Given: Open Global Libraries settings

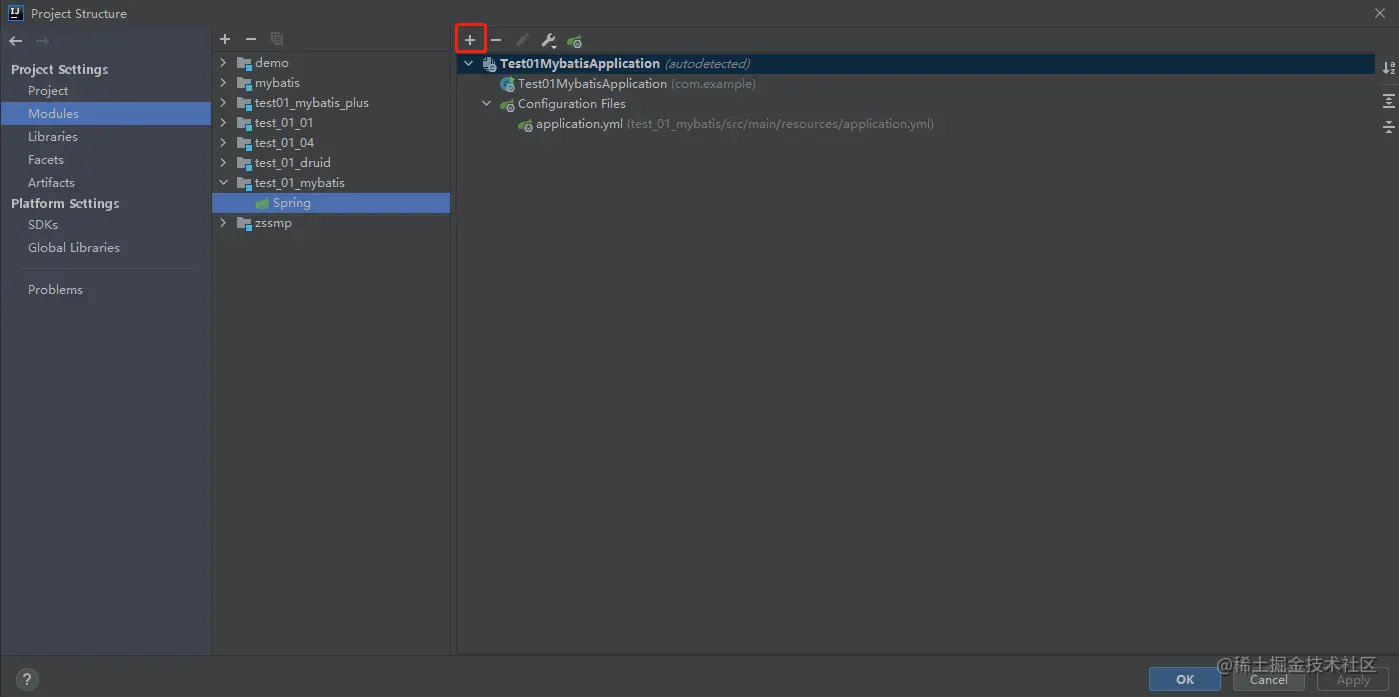Looking at the screenshot, I should (74, 248).
